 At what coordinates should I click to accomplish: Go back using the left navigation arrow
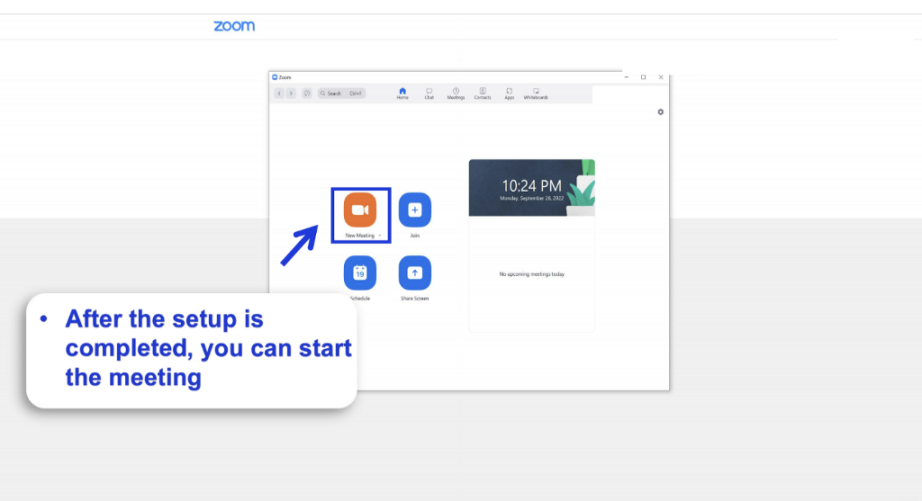(280, 93)
